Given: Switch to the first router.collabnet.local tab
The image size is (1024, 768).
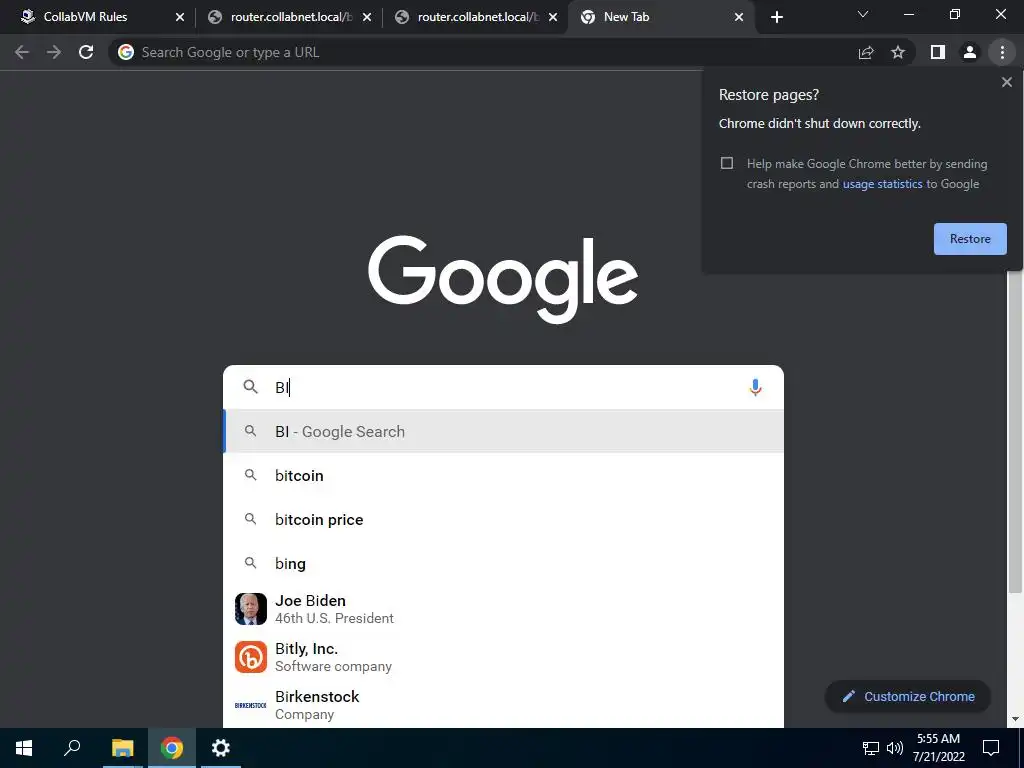Looking at the screenshot, I should [x=289, y=17].
